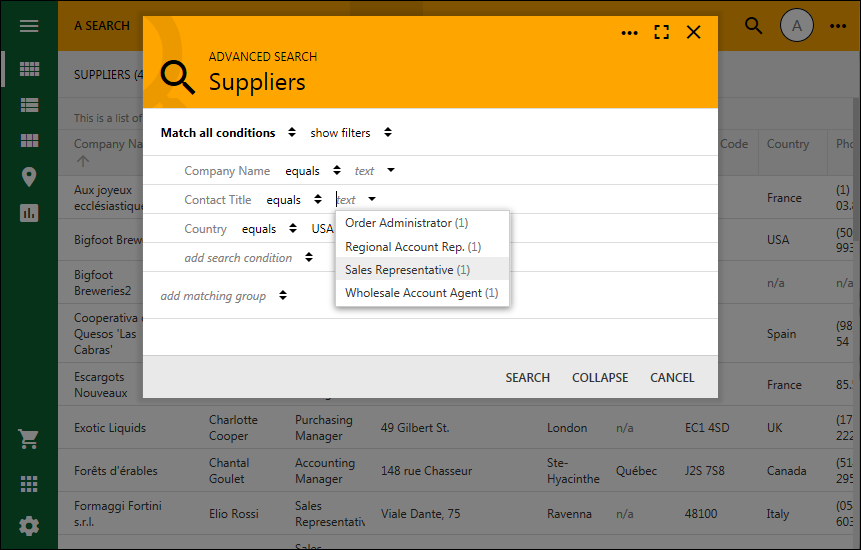The height and width of the screenshot is (550, 861).
Task: Close the Advanced Search dialog
Action: pyautogui.click(x=694, y=32)
